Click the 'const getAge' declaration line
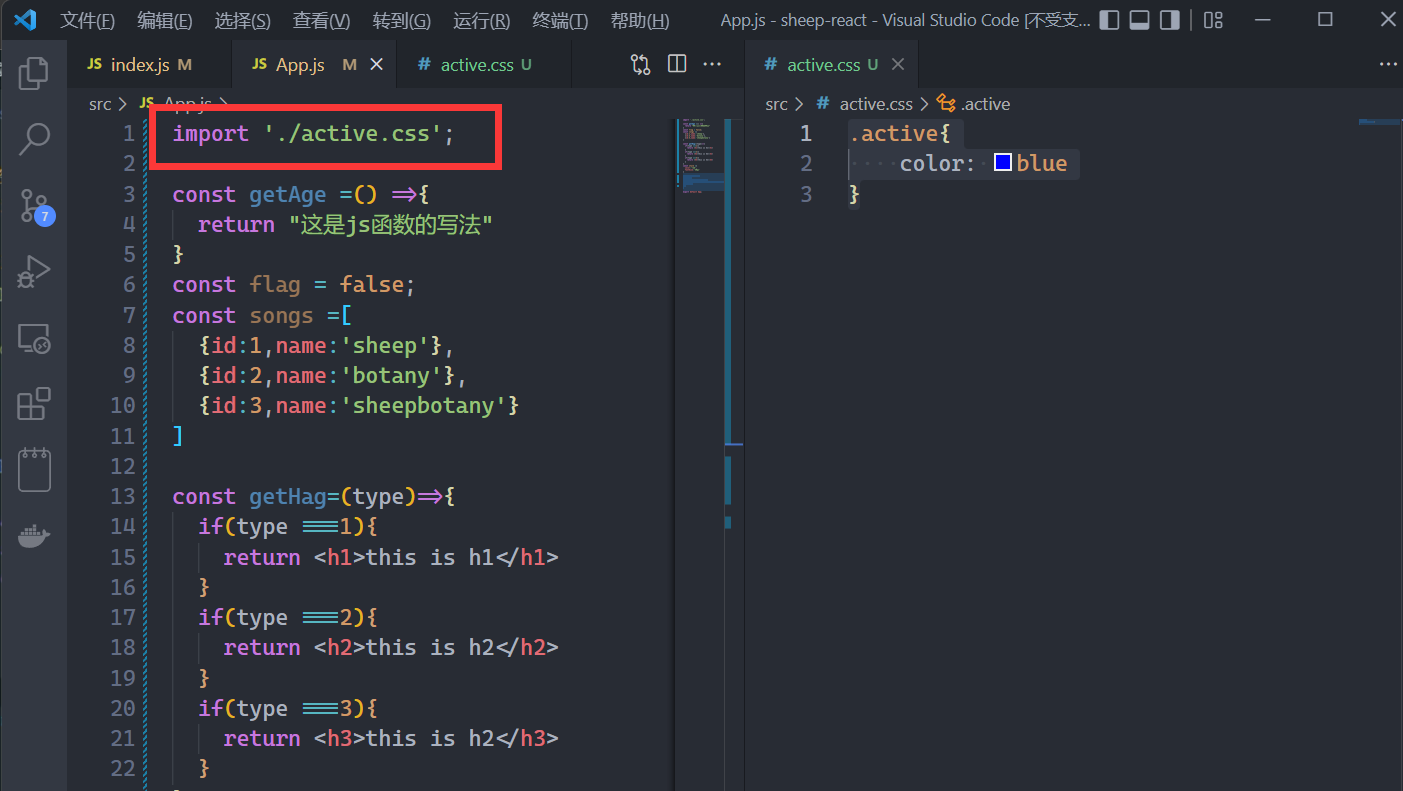 300,194
